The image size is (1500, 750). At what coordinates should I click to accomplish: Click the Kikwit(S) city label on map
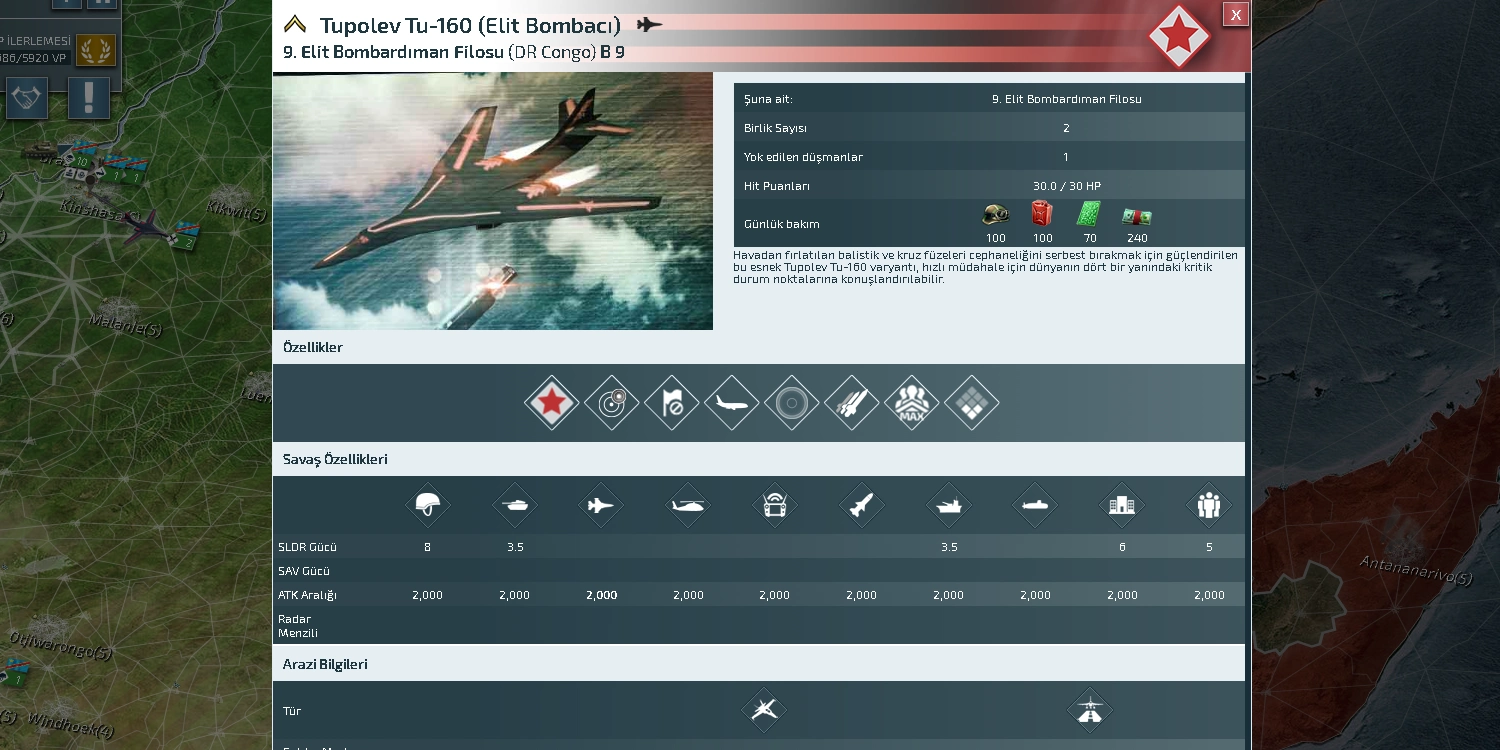click(x=236, y=213)
